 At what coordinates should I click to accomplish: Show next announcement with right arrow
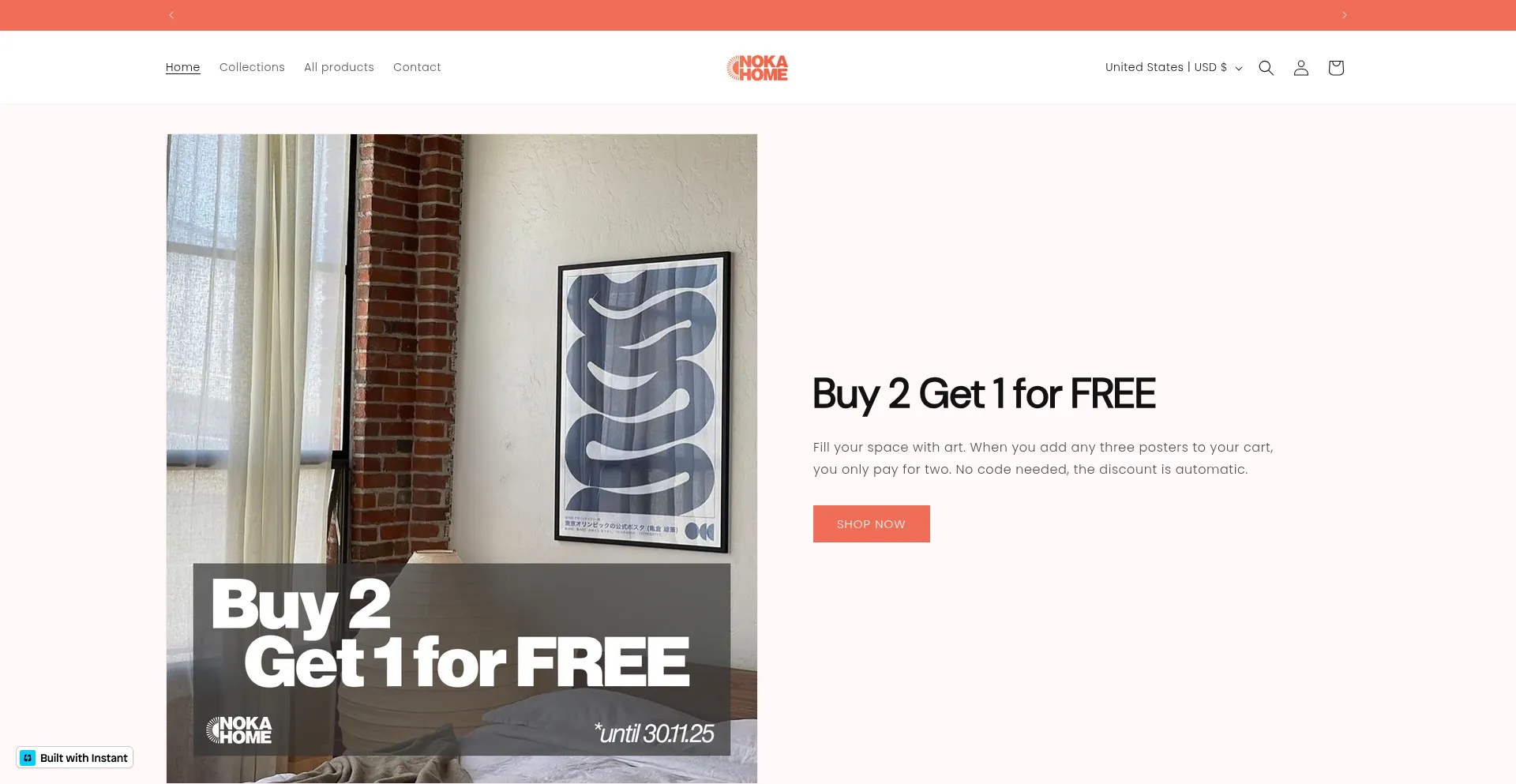pyautogui.click(x=1344, y=15)
